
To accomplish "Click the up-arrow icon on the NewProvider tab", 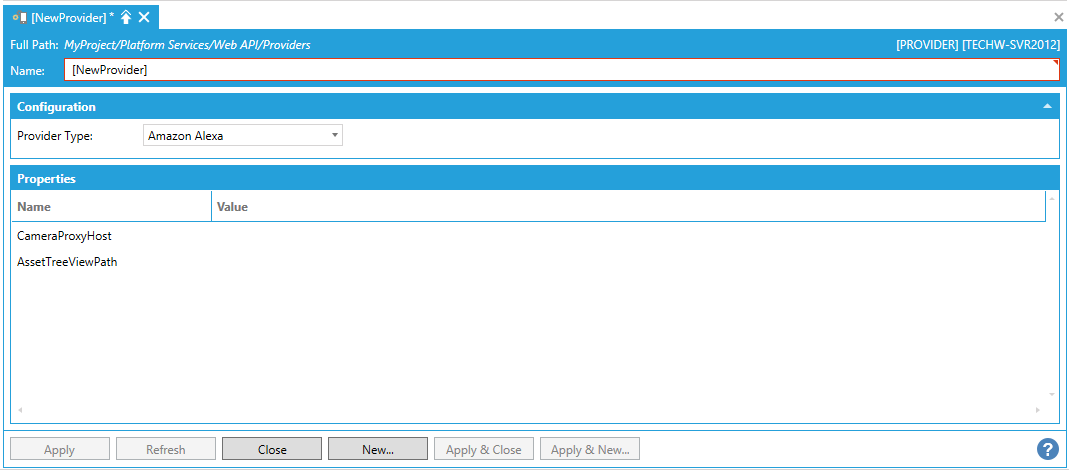I will point(126,17).
